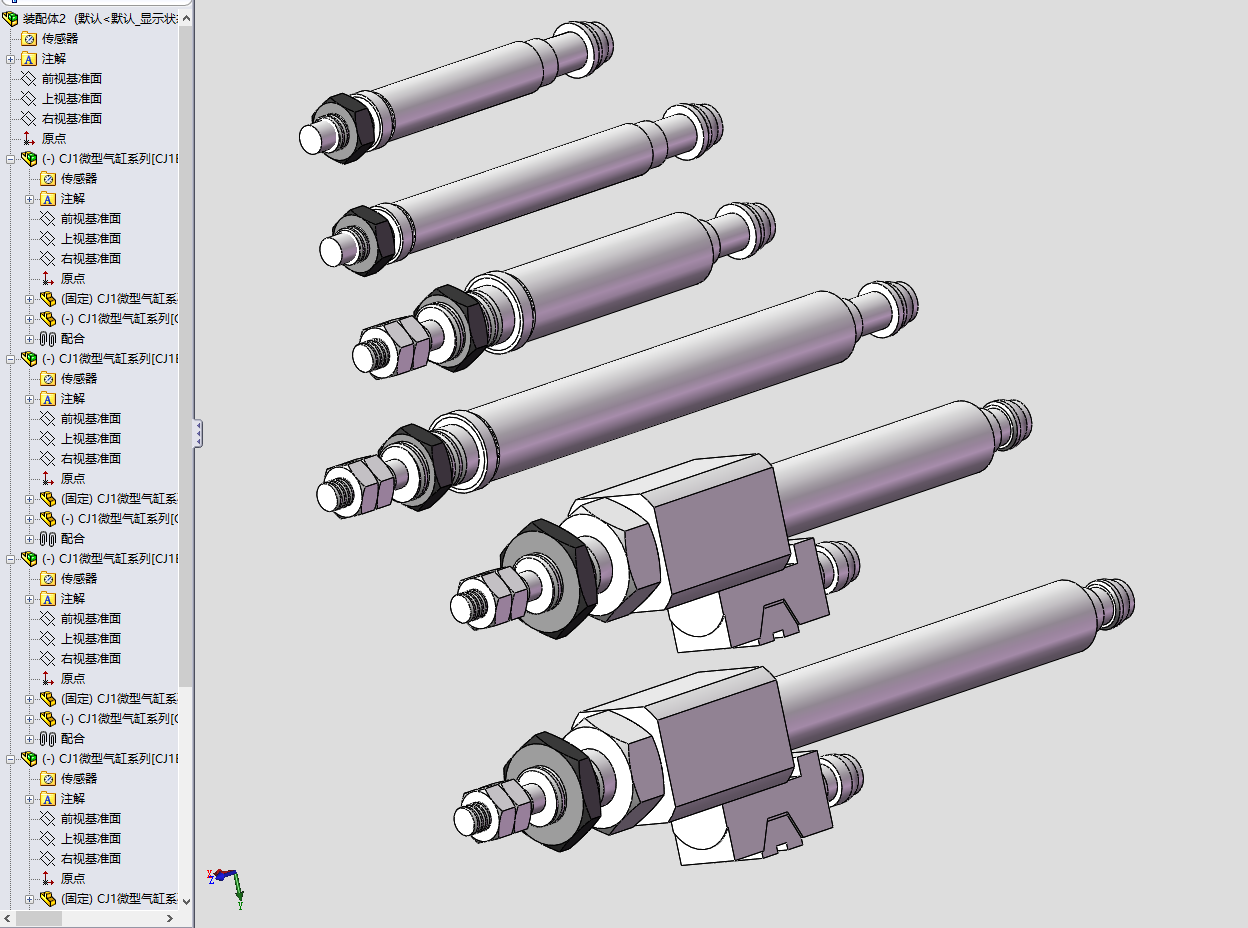Expand (-) part node in second sub-assembly
The image size is (1248, 928).
tap(29, 519)
